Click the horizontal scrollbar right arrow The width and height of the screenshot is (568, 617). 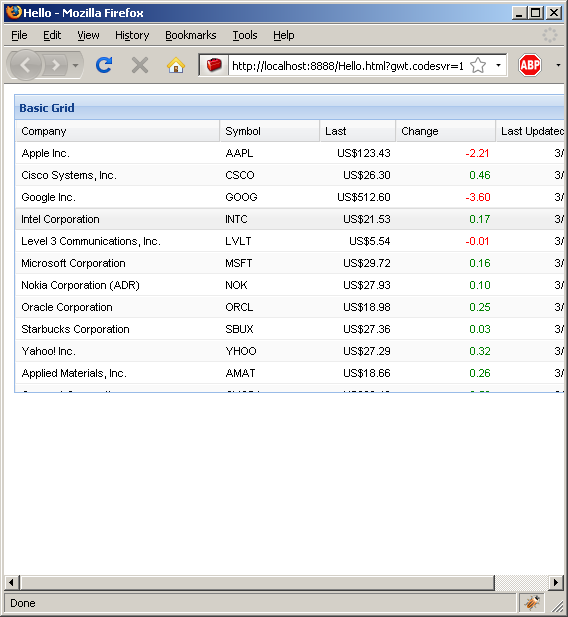556,582
